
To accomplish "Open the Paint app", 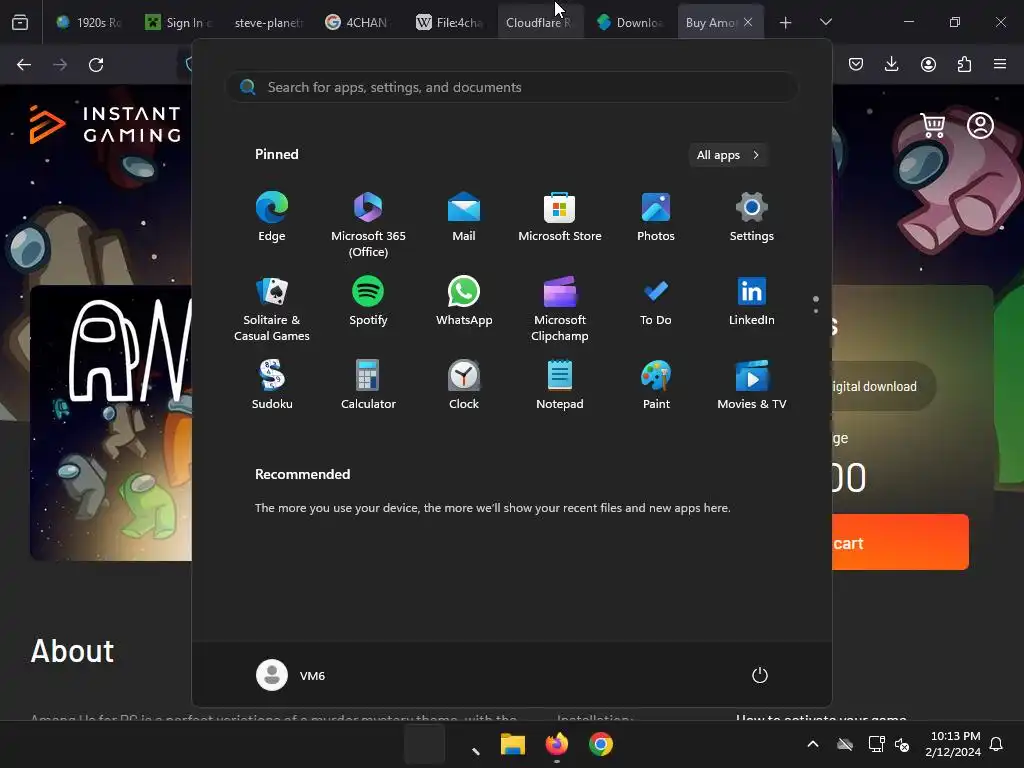I will [x=656, y=385].
